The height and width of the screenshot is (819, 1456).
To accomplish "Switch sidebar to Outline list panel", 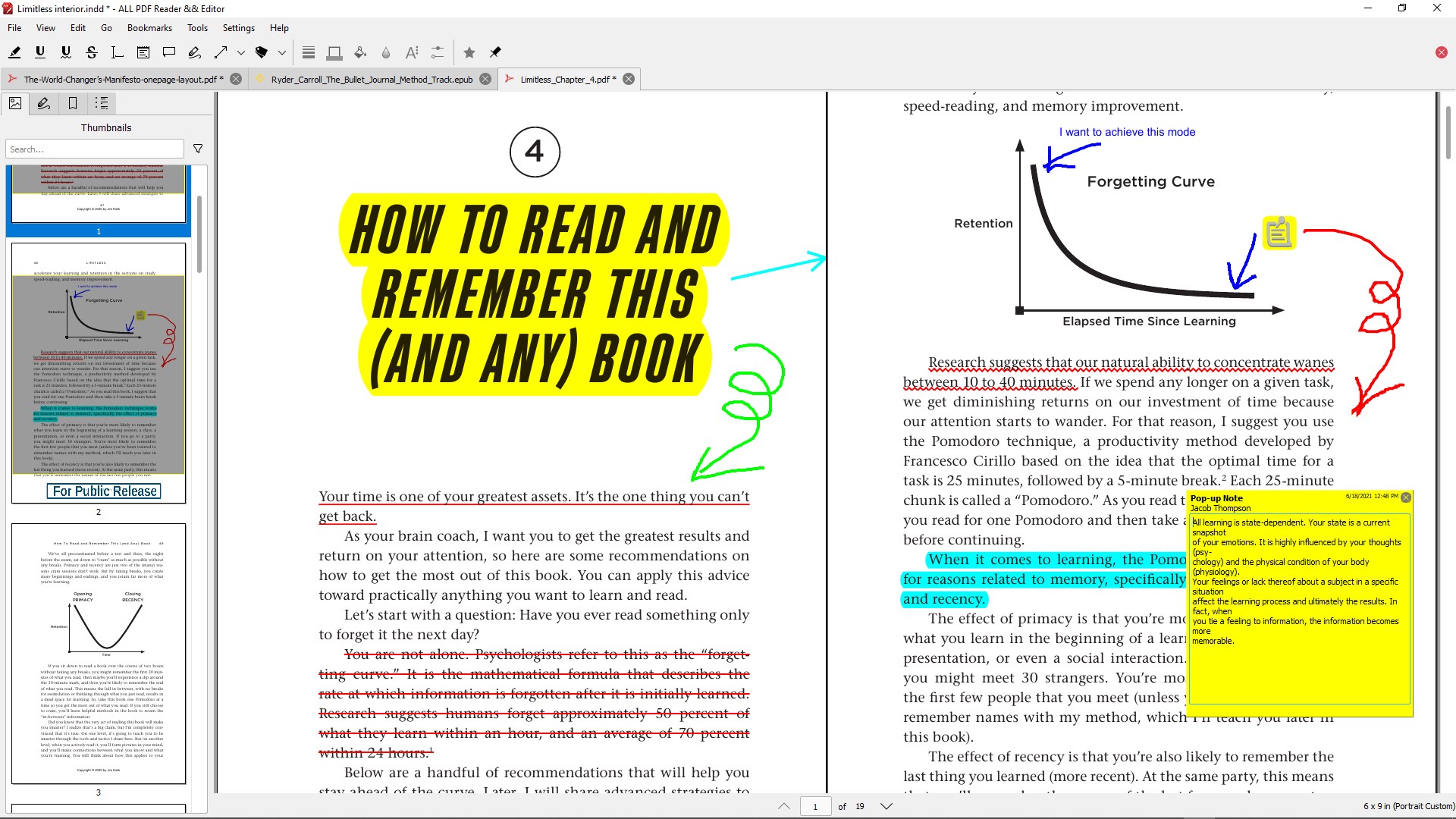I will [102, 103].
